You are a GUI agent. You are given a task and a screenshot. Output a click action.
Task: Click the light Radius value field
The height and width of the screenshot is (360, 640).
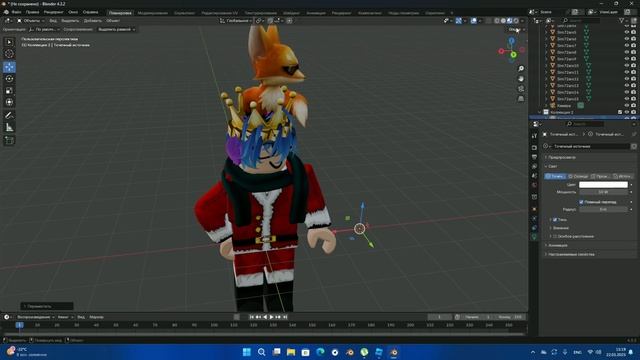(x=603, y=209)
